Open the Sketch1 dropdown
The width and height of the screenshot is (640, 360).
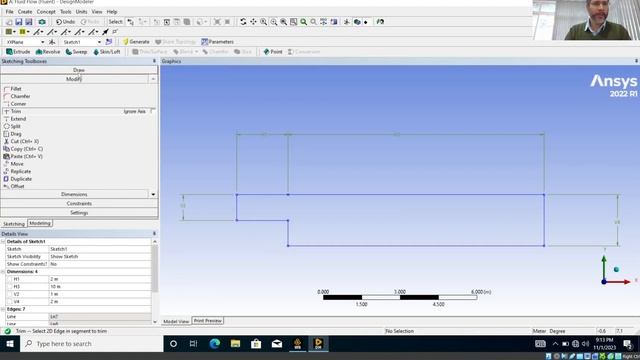click(x=99, y=42)
